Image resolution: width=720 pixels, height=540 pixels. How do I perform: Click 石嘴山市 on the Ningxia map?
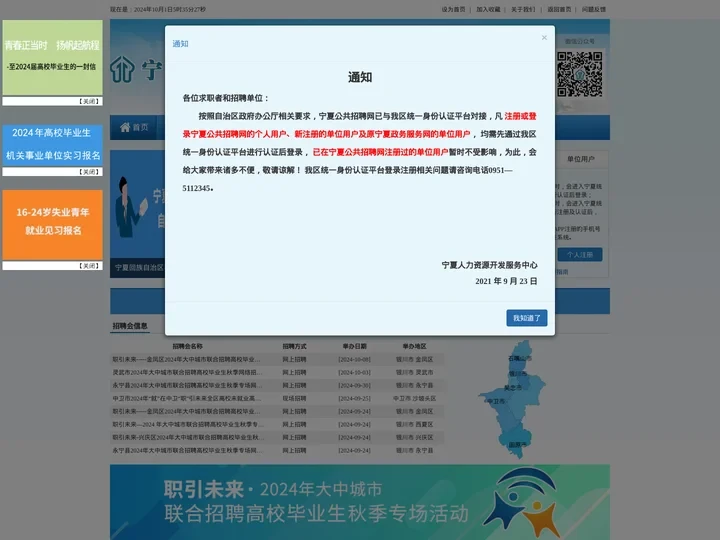click(x=520, y=358)
